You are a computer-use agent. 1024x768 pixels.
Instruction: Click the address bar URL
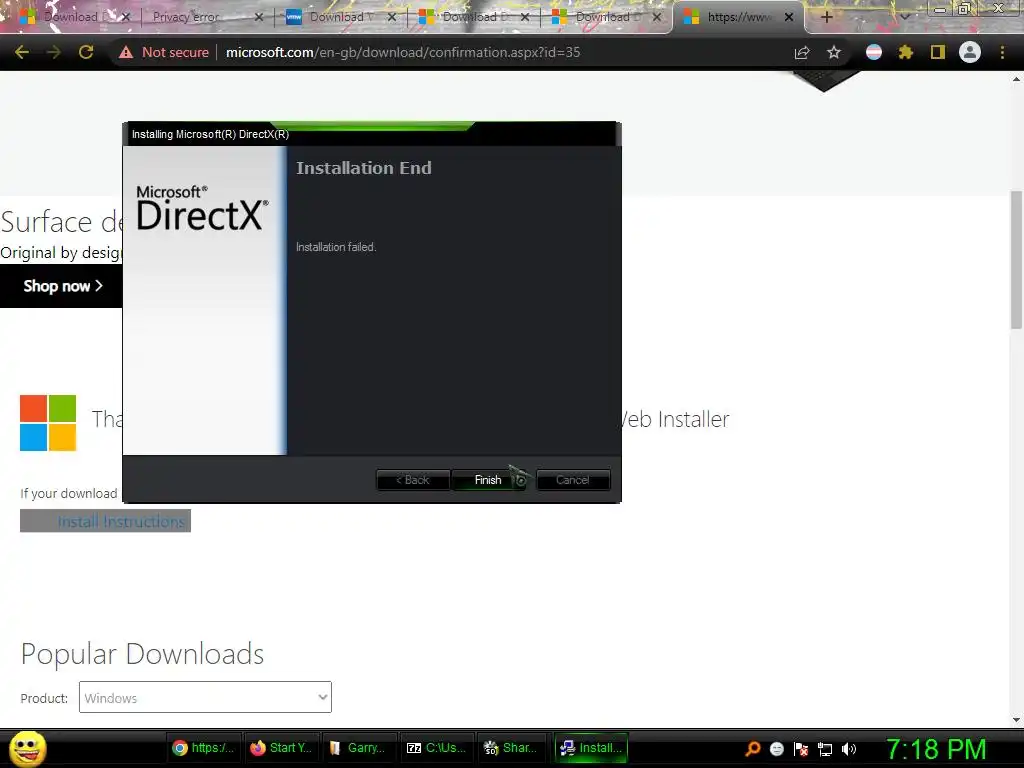(x=403, y=52)
